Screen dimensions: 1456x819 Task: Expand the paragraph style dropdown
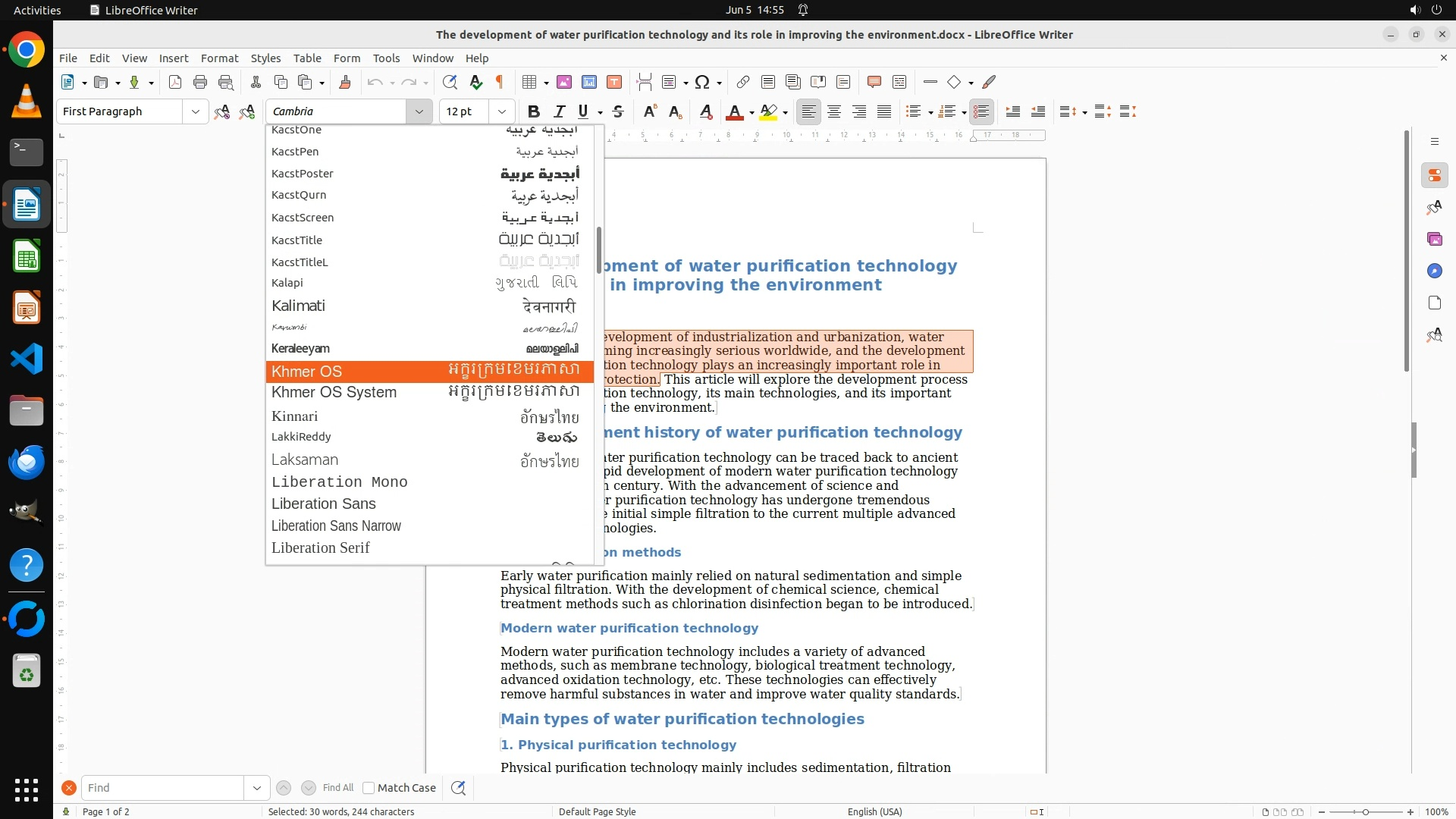(195, 111)
